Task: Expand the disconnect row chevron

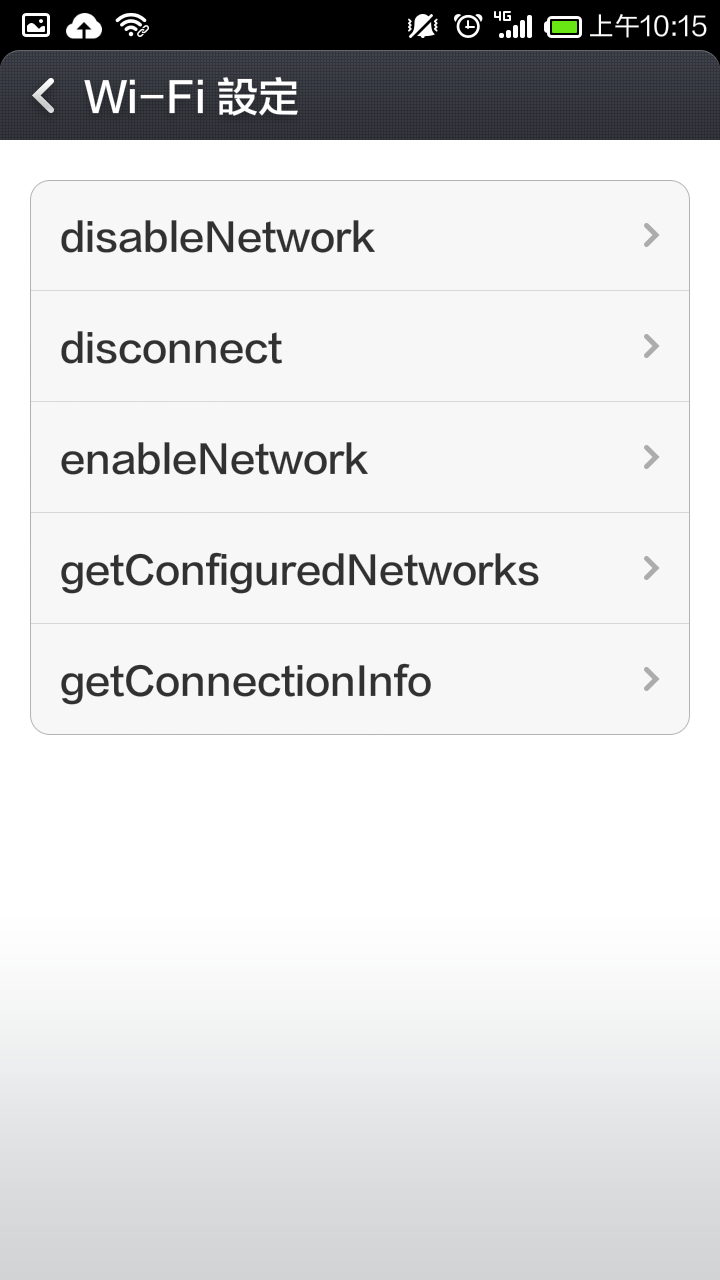Action: 651,346
